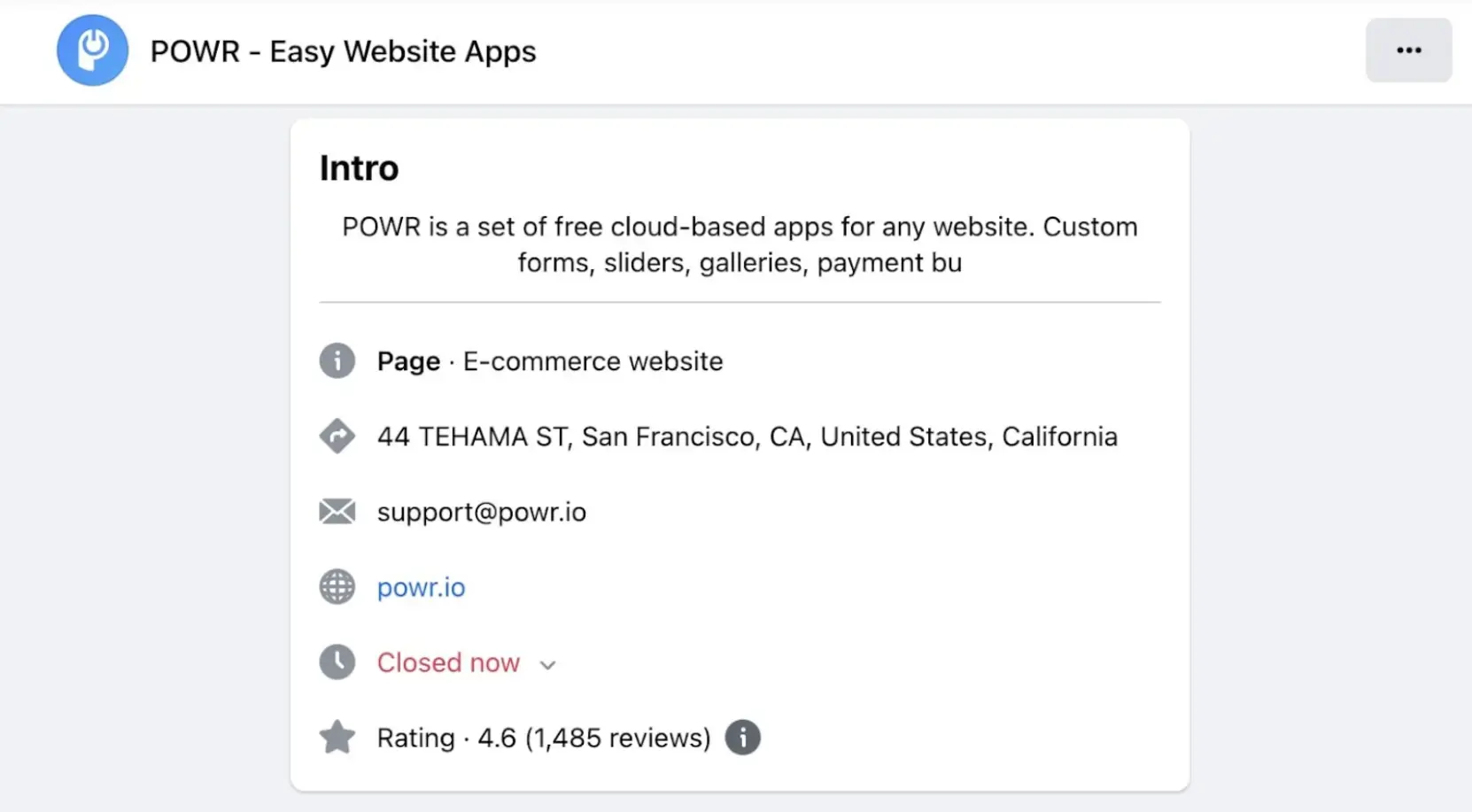The height and width of the screenshot is (812, 1472).
Task: Open the three-dot more options menu
Action: [x=1408, y=50]
